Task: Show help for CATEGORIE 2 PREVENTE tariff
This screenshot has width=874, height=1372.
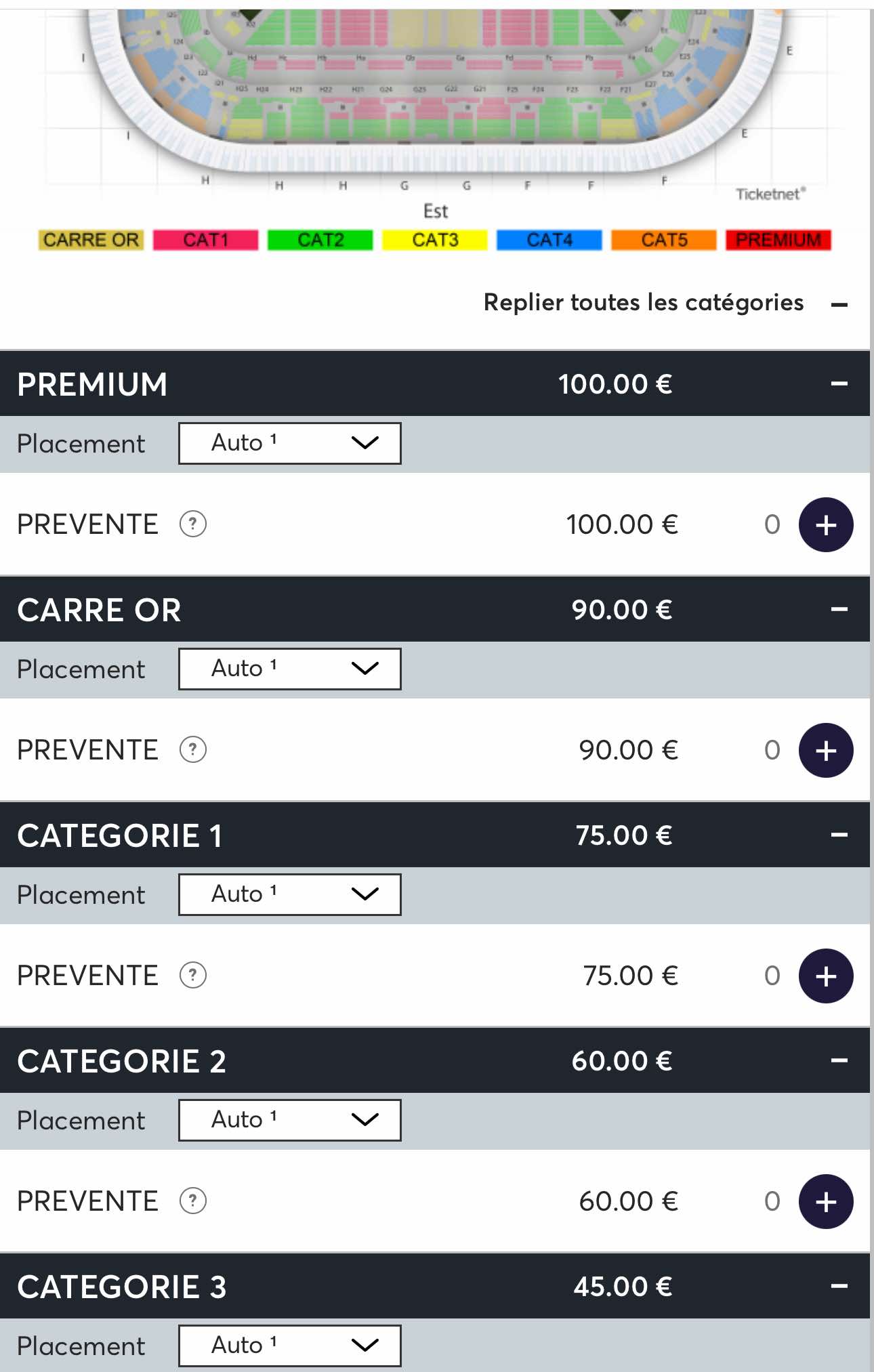Action: 193,1201
